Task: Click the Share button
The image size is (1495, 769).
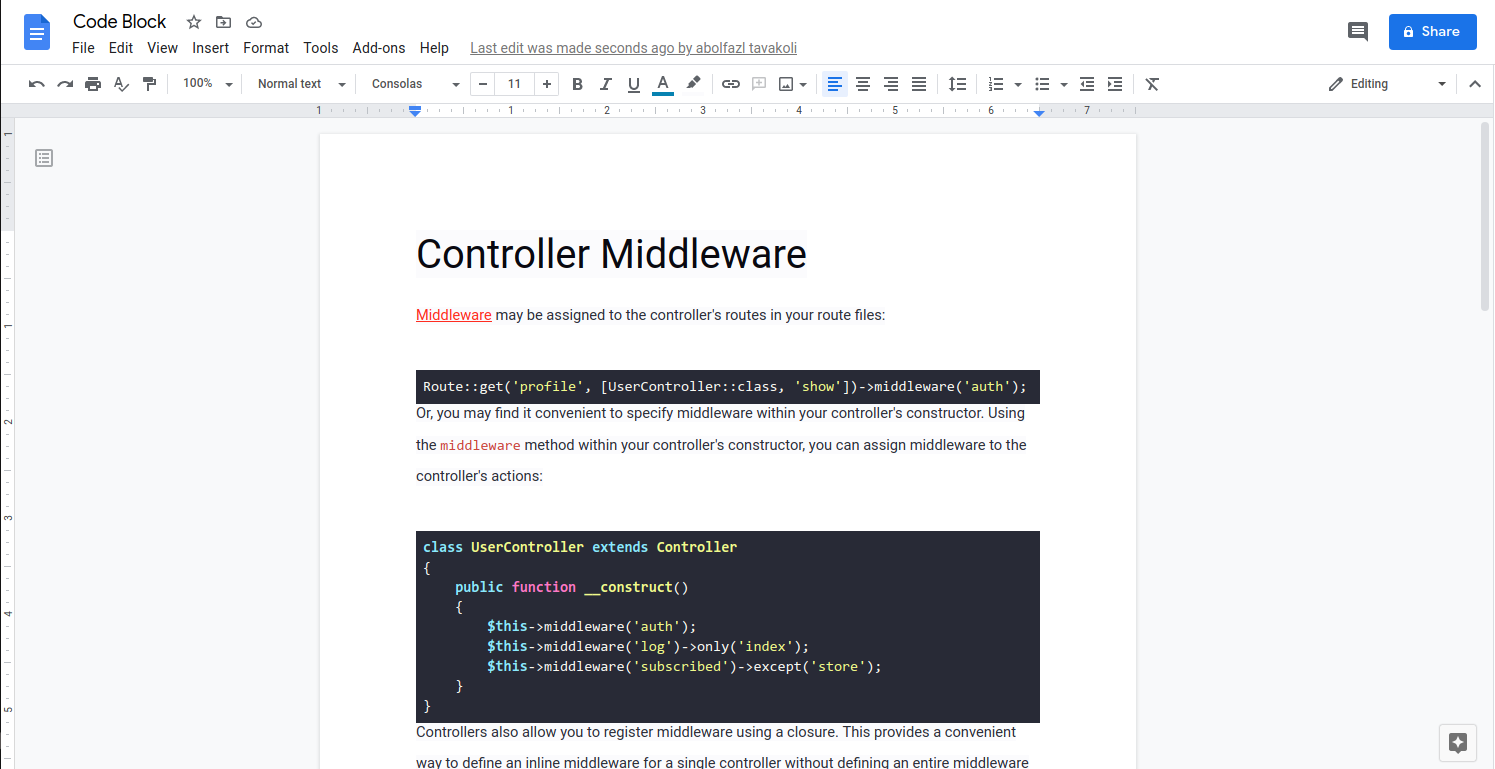Action: [1432, 32]
